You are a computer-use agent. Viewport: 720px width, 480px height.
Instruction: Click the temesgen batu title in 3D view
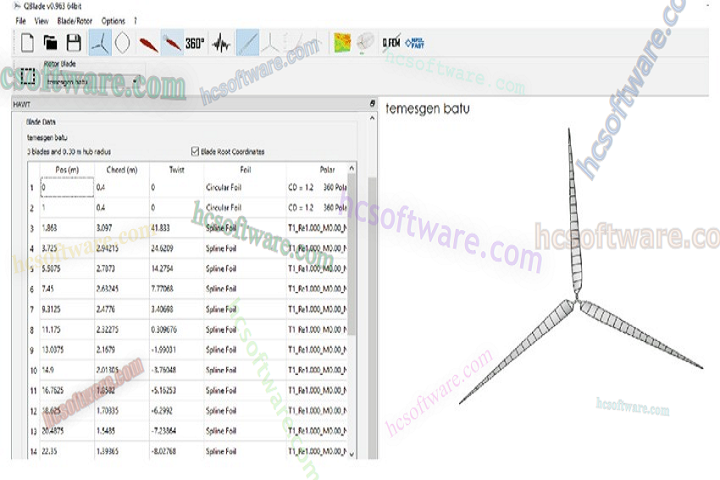tap(428, 109)
